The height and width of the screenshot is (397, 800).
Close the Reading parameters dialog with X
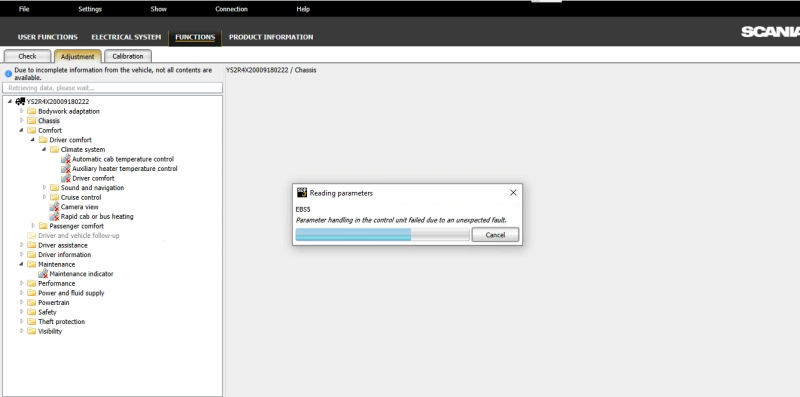[x=513, y=192]
